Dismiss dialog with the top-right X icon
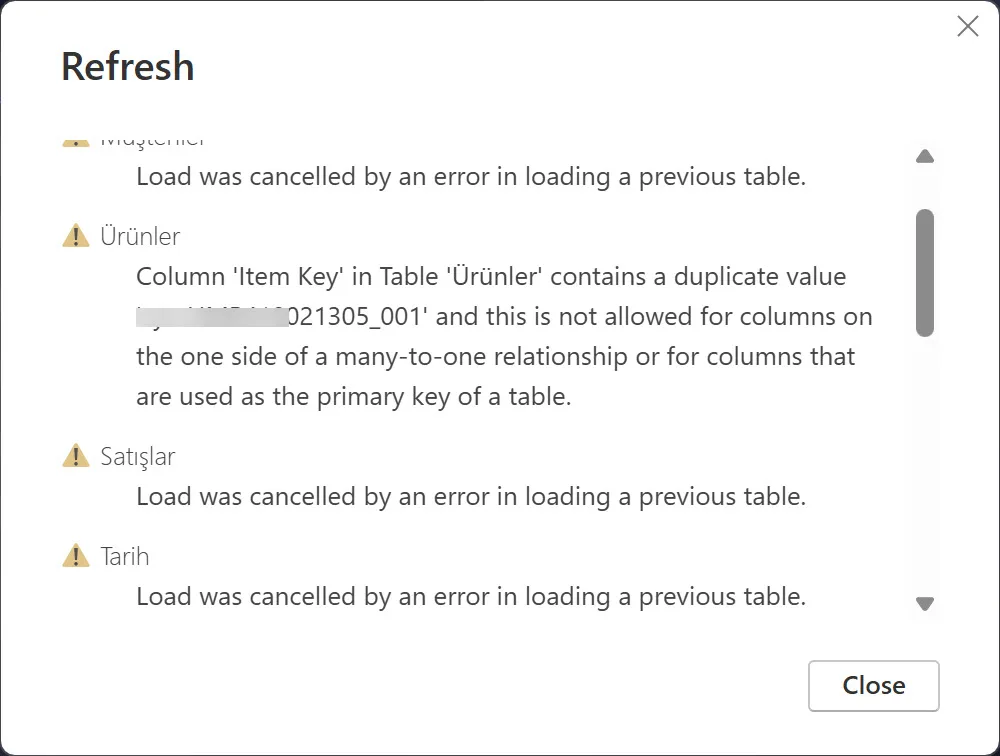 pyautogui.click(x=967, y=27)
